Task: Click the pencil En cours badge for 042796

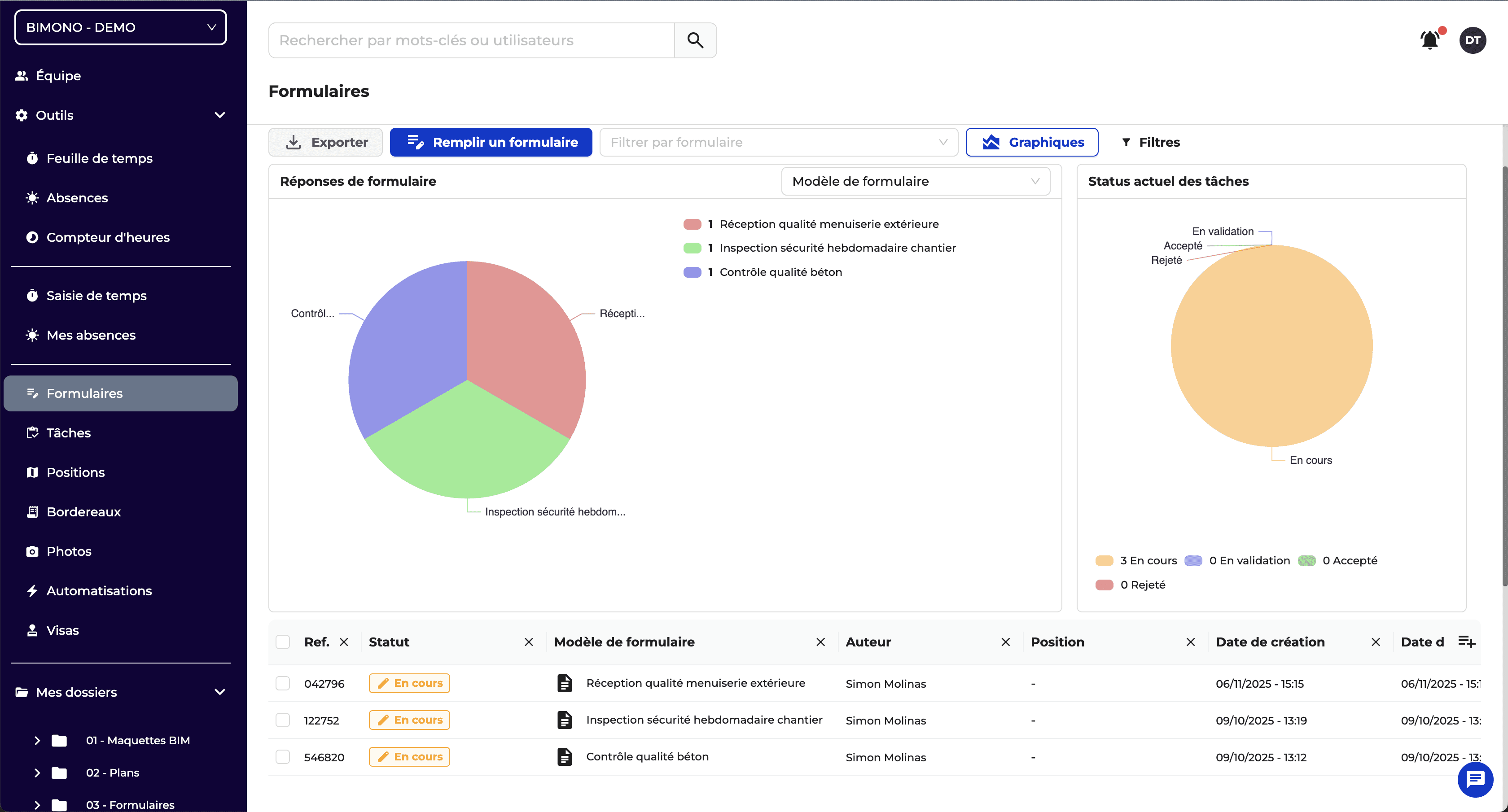Action: pos(409,683)
